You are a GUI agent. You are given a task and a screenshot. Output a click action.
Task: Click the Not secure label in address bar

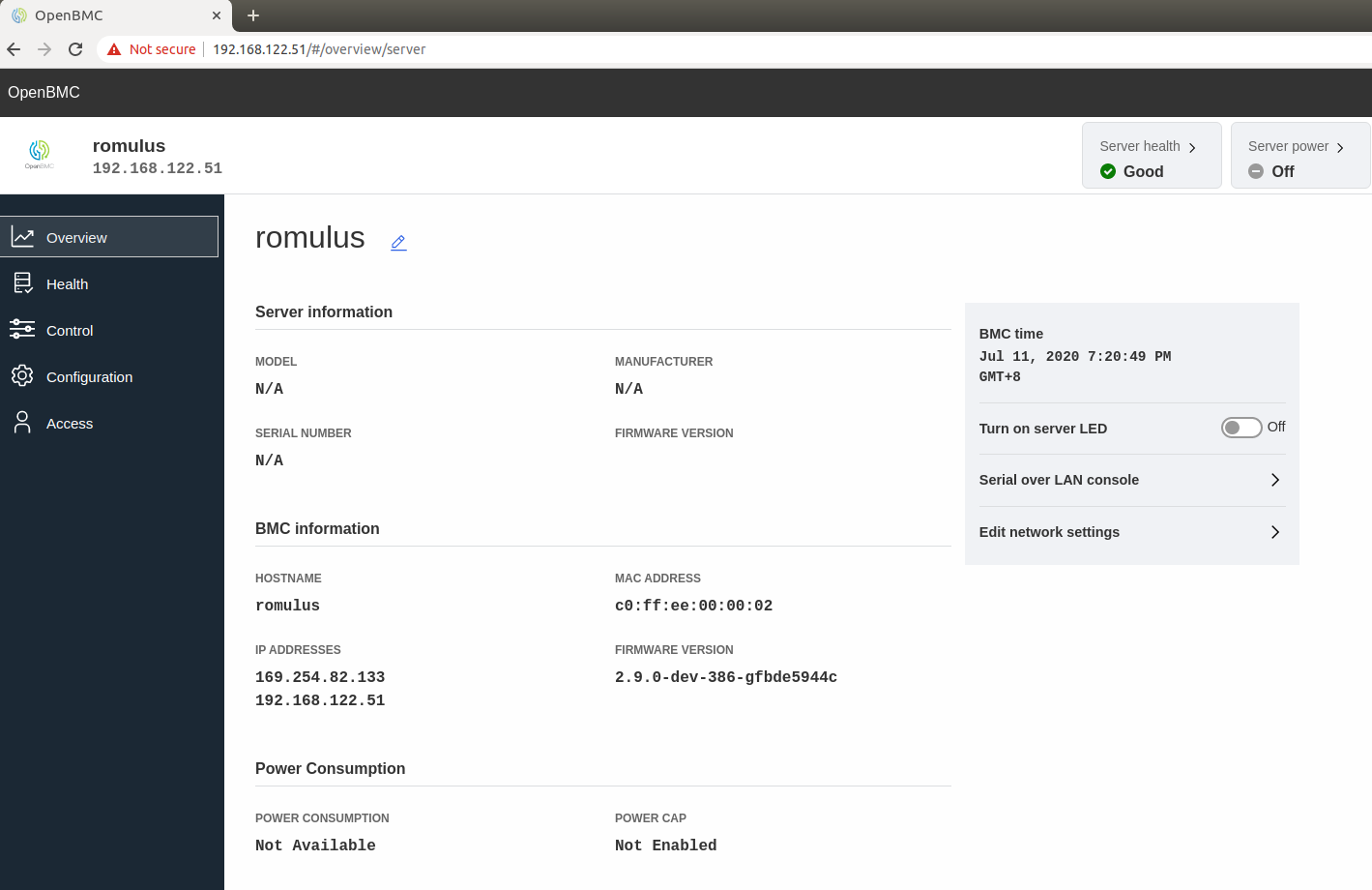[x=162, y=49]
